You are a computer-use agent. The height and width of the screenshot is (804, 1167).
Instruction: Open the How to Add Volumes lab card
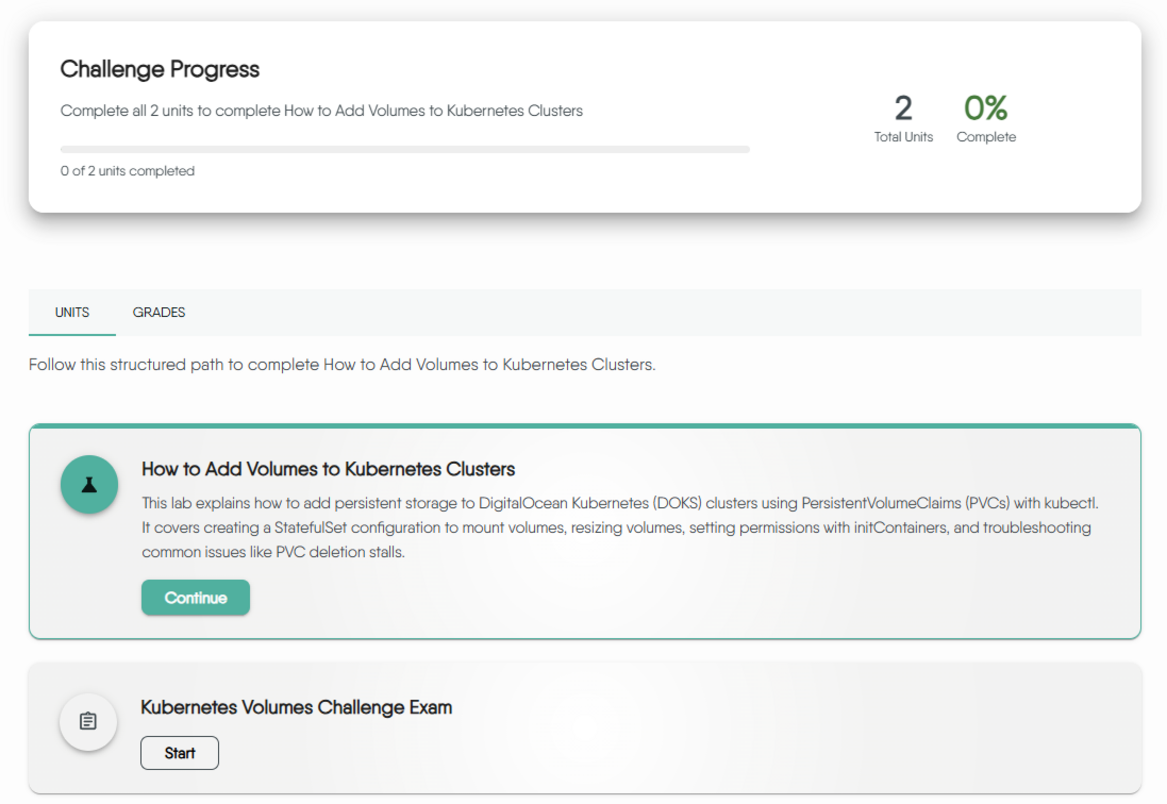tap(330, 469)
